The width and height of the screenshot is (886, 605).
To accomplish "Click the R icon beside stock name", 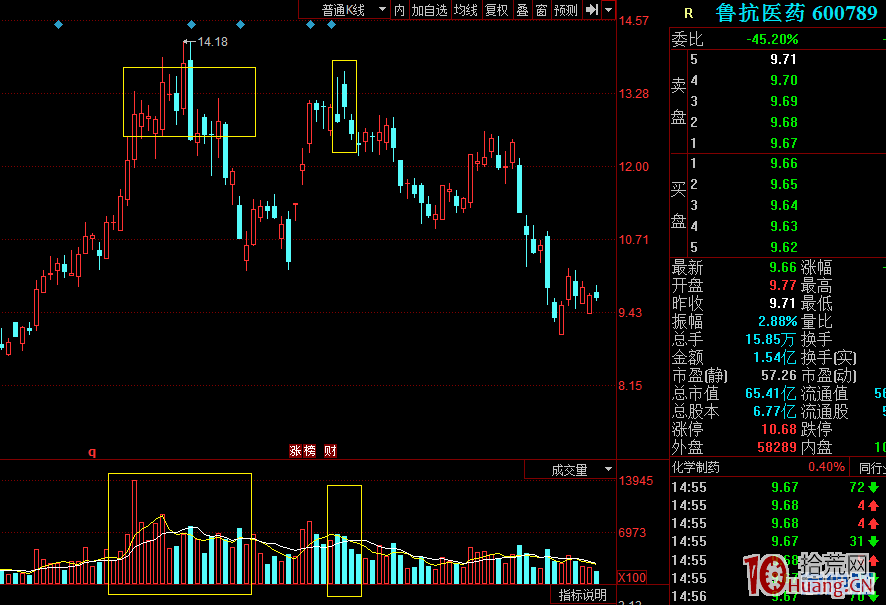I will pyautogui.click(x=688, y=13).
